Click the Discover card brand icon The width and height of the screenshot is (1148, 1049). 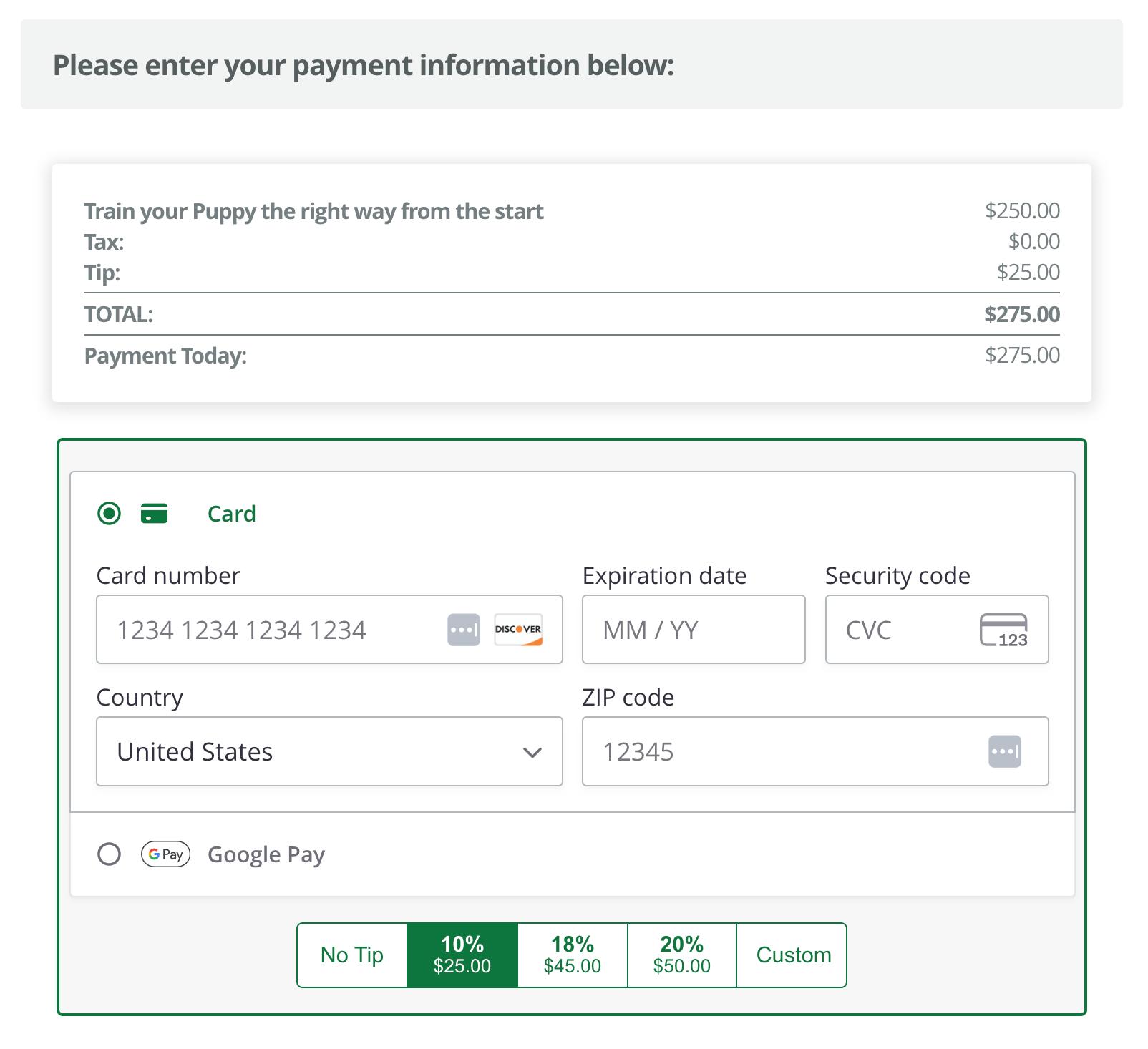click(518, 630)
